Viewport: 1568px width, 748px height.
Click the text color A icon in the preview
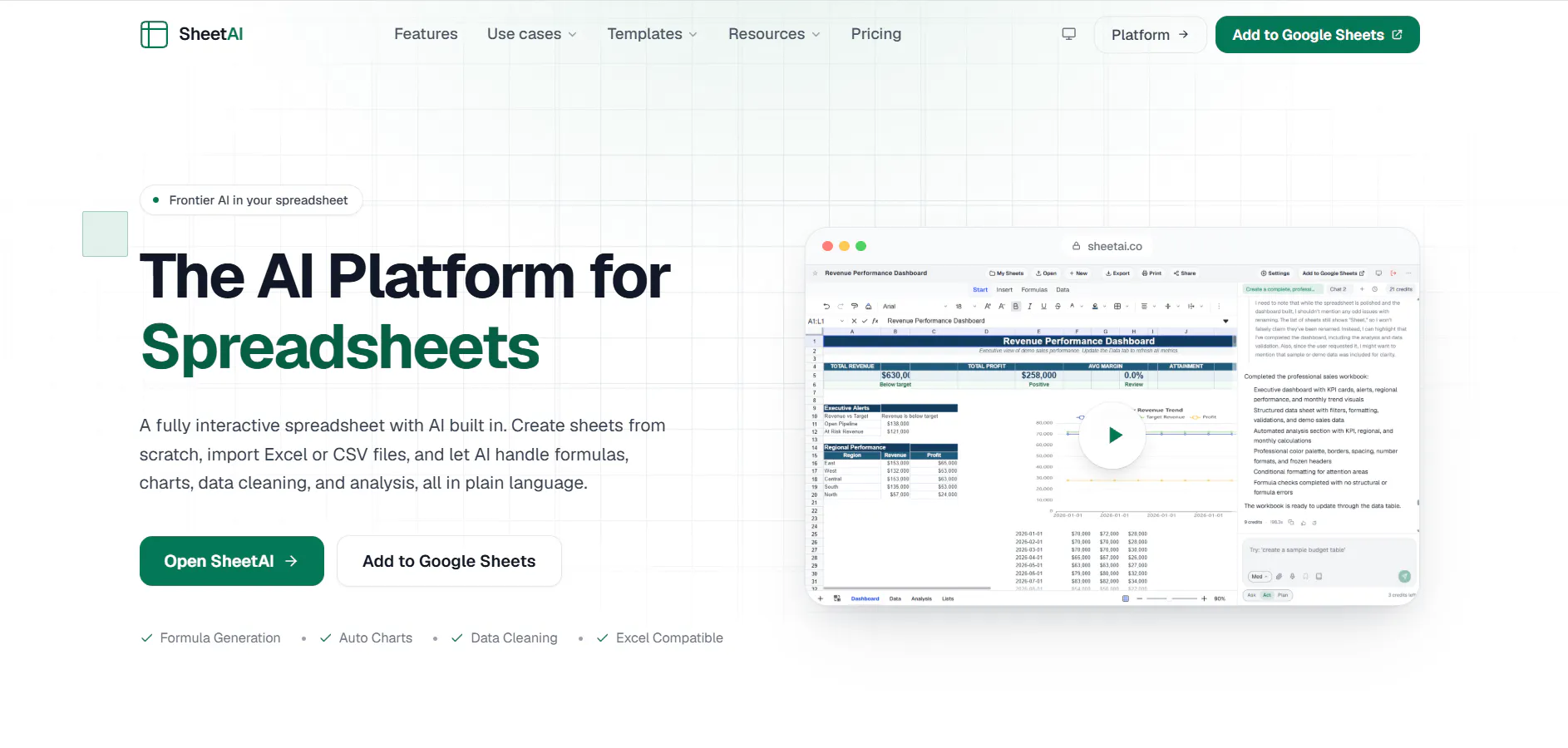click(x=1072, y=306)
